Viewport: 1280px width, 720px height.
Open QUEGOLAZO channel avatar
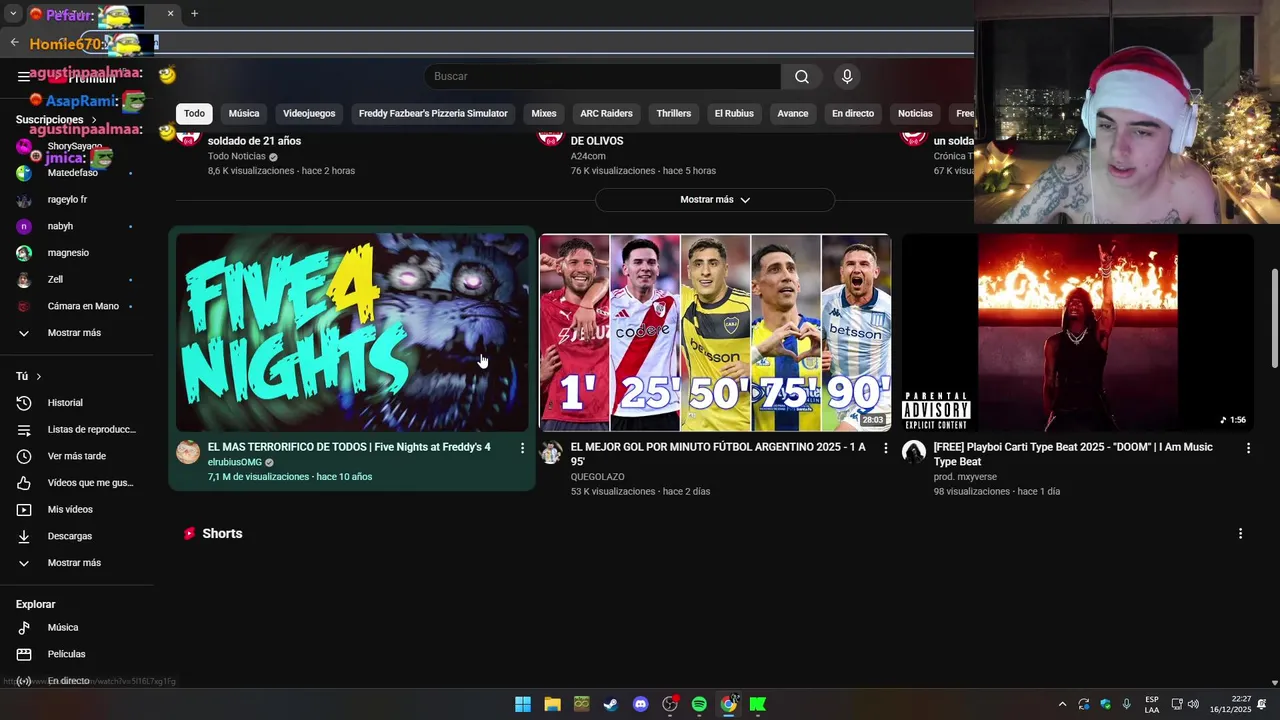(551, 452)
